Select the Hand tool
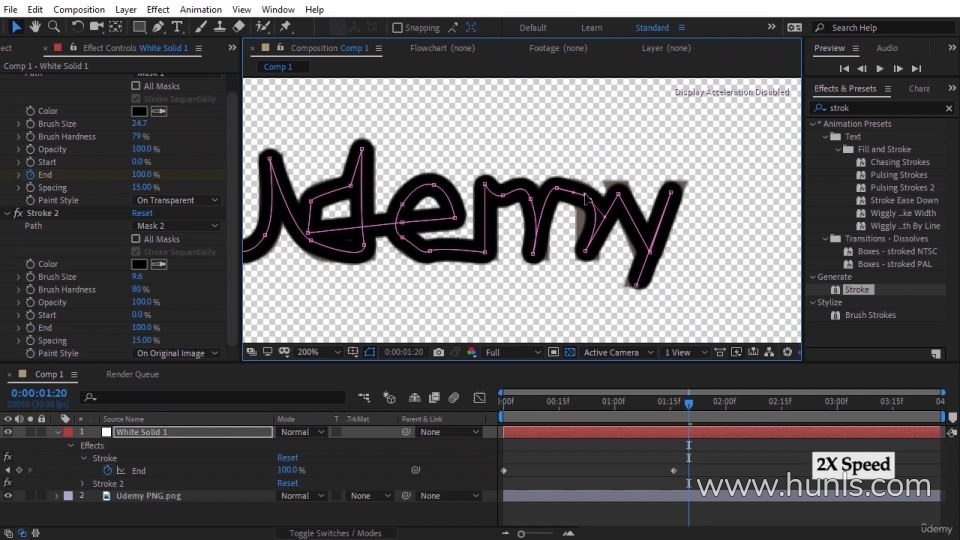 coord(35,27)
